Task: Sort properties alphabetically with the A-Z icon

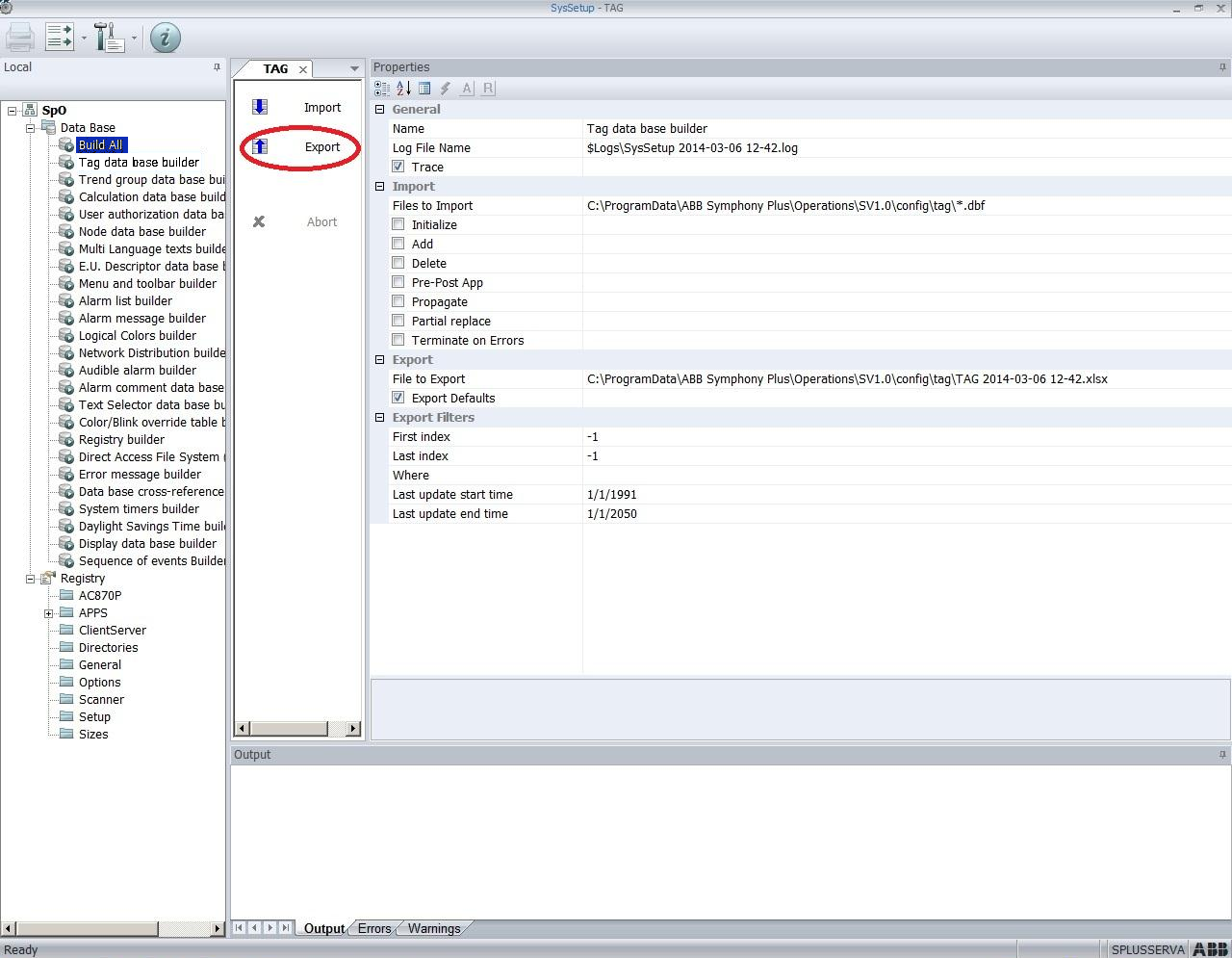Action: [402, 88]
